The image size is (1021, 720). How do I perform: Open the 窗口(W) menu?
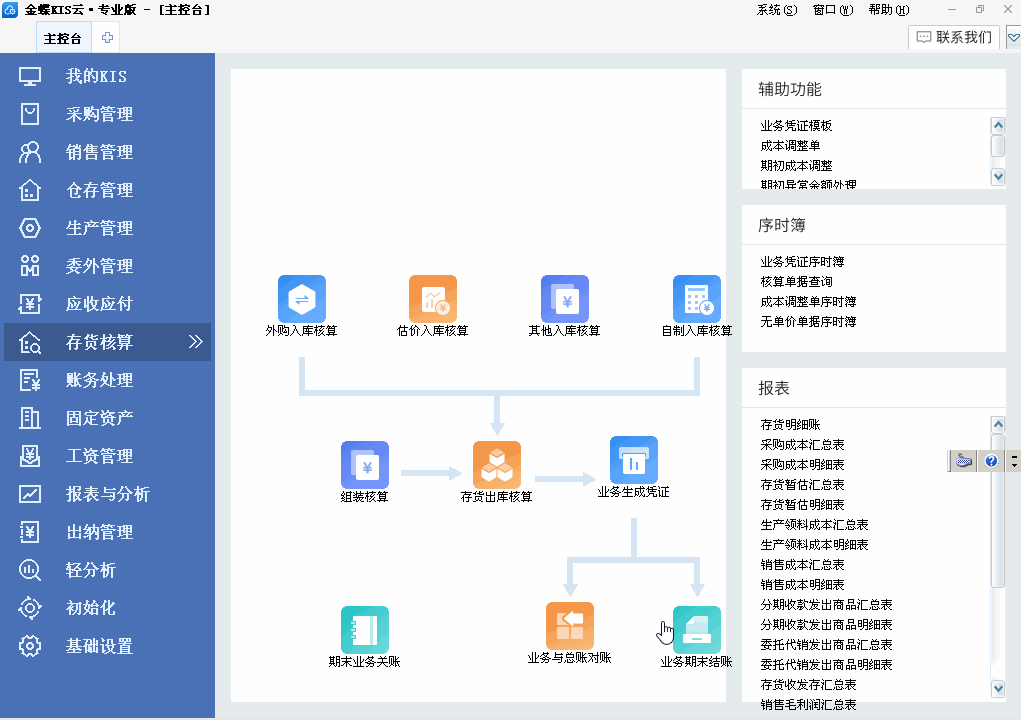click(833, 10)
